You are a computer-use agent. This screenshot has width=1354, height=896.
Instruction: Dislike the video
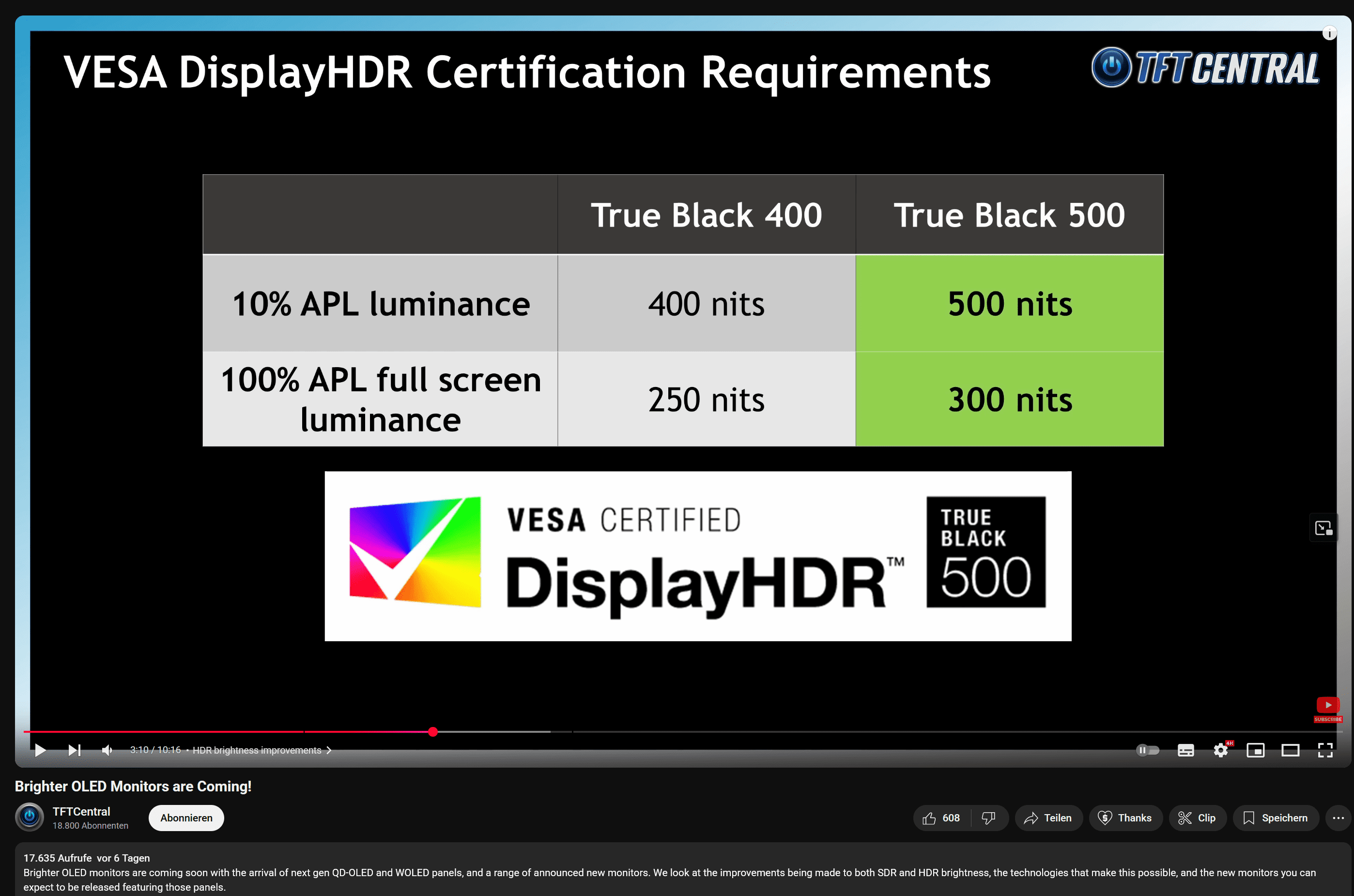pos(989,818)
